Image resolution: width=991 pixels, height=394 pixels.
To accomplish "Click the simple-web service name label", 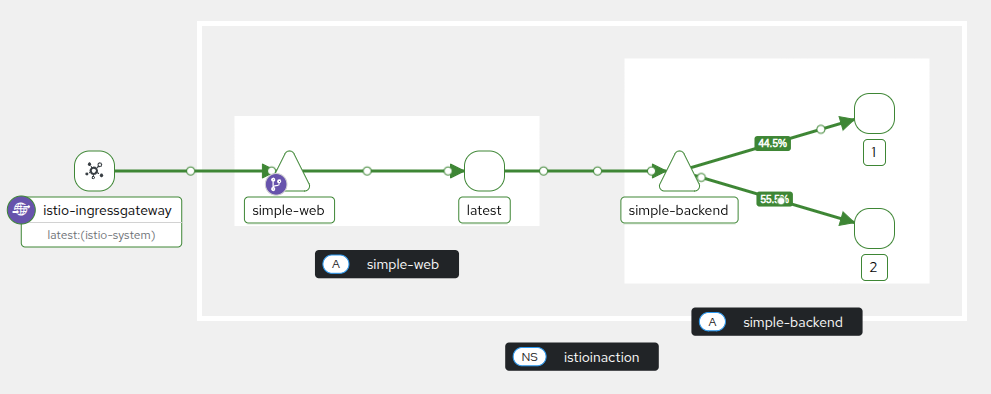I will click(289, 210).
